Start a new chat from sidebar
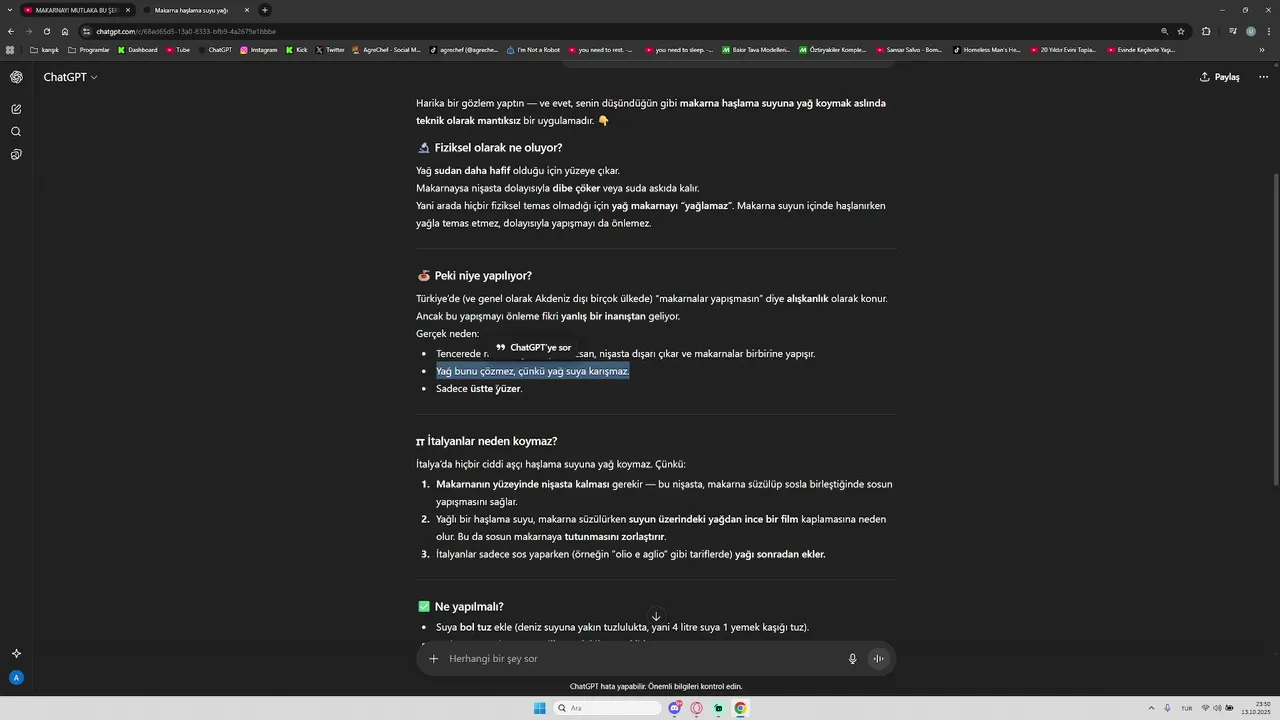 coord(16,109)
